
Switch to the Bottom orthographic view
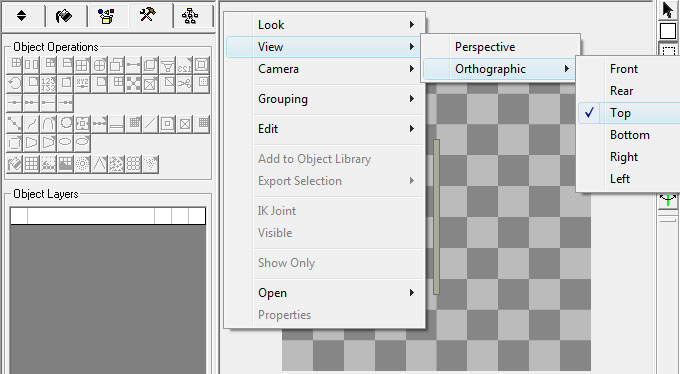click(x=629, y=135)
